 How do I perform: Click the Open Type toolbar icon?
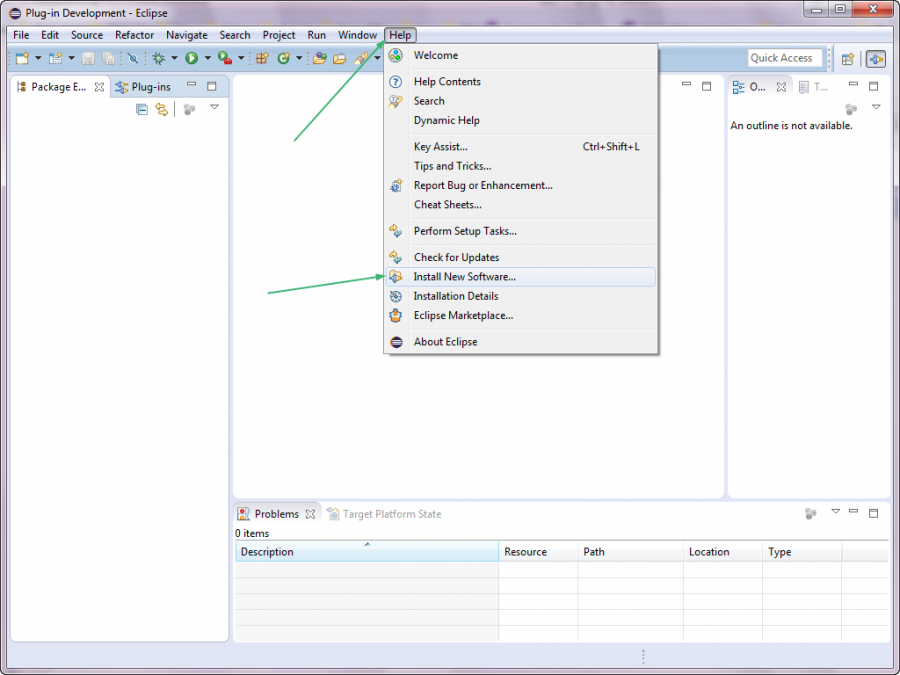click(x=320, y=58)
